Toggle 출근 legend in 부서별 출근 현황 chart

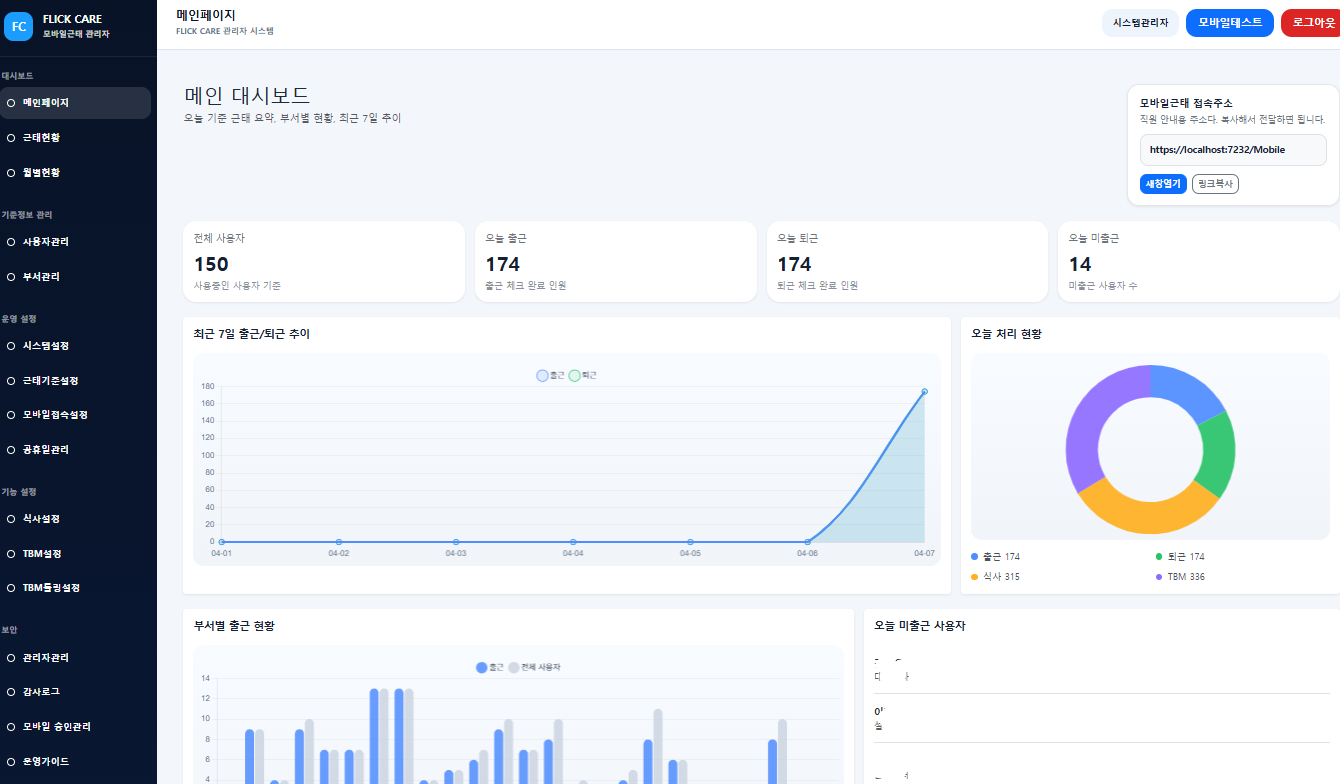point(490,667)
